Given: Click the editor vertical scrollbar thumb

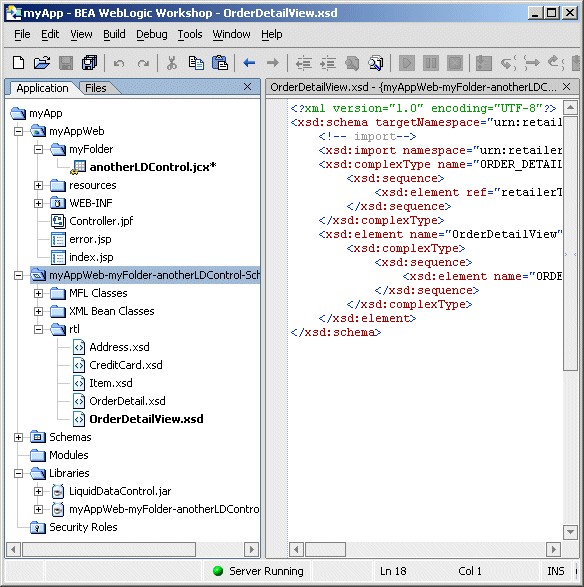Looking at the screenshot, I should (571, 243).
